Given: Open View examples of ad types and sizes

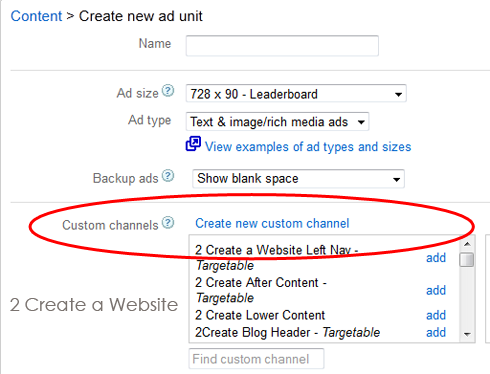Looking at the screenshot, I should [x=308, y=147].
